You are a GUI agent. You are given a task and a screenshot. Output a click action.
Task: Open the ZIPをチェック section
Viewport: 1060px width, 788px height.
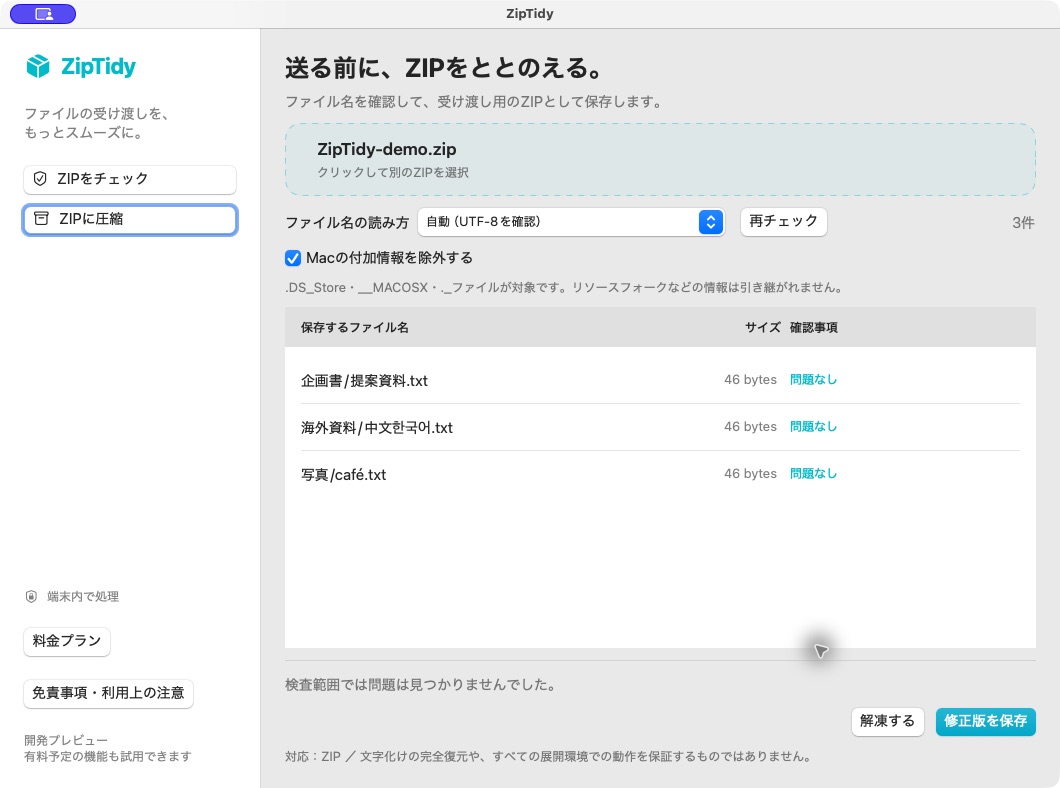coord(130,179)
